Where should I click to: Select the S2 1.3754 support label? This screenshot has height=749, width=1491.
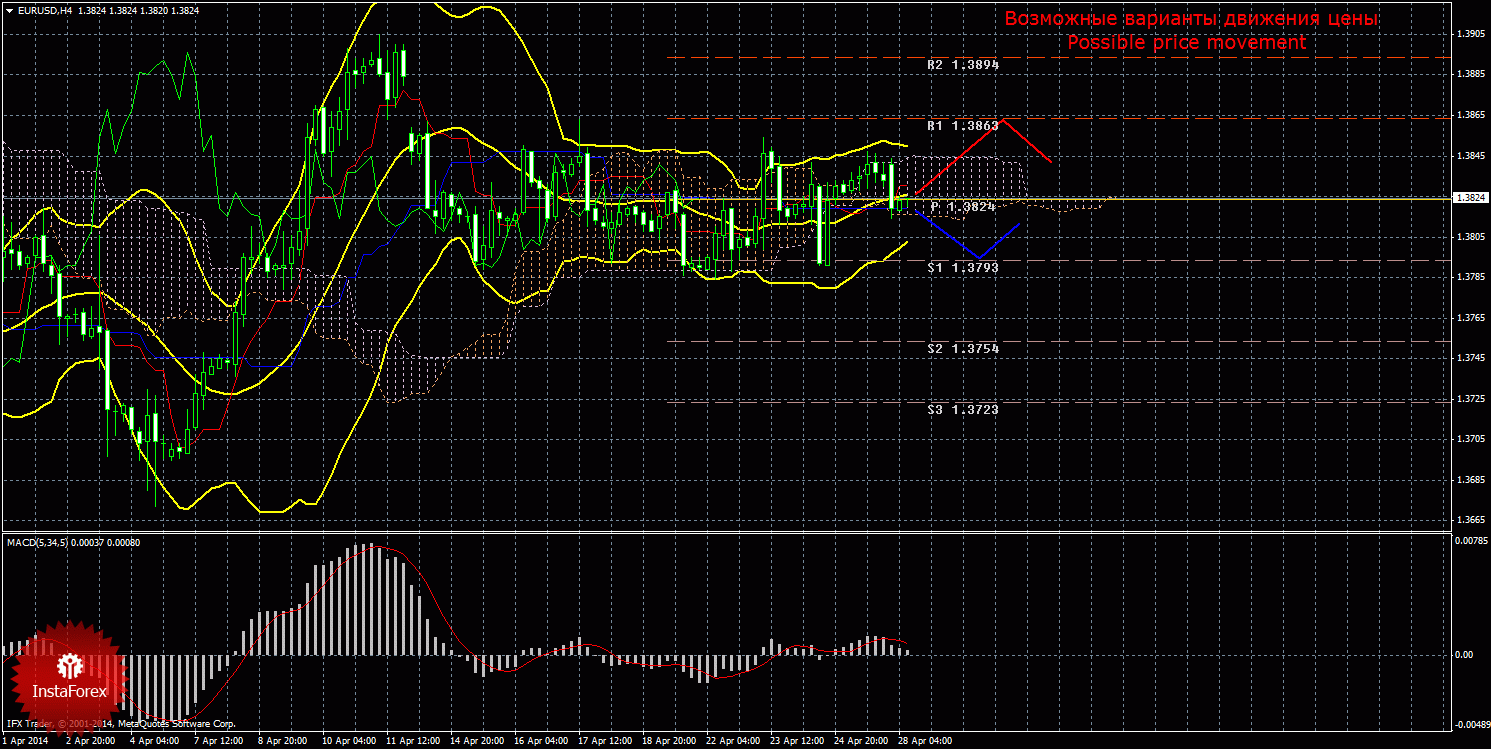click(x=962, y=348)
